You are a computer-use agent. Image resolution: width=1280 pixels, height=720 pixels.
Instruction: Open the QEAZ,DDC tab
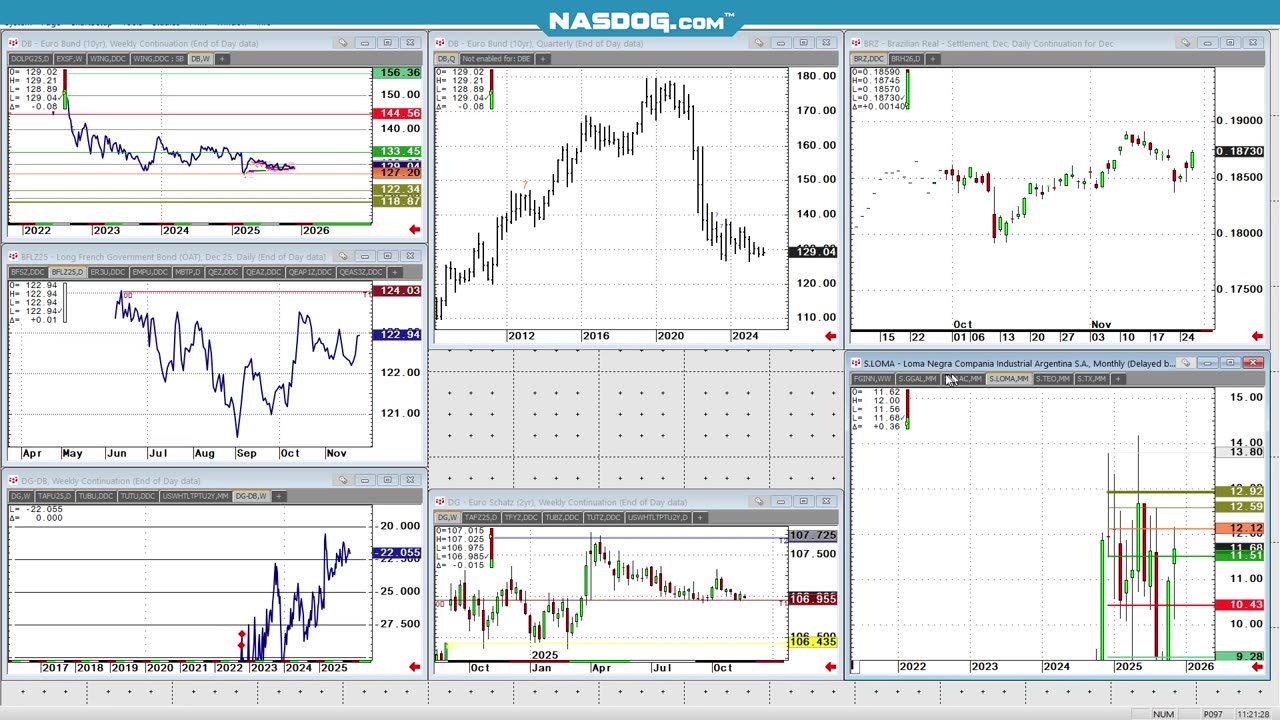(x=263, y=272)
